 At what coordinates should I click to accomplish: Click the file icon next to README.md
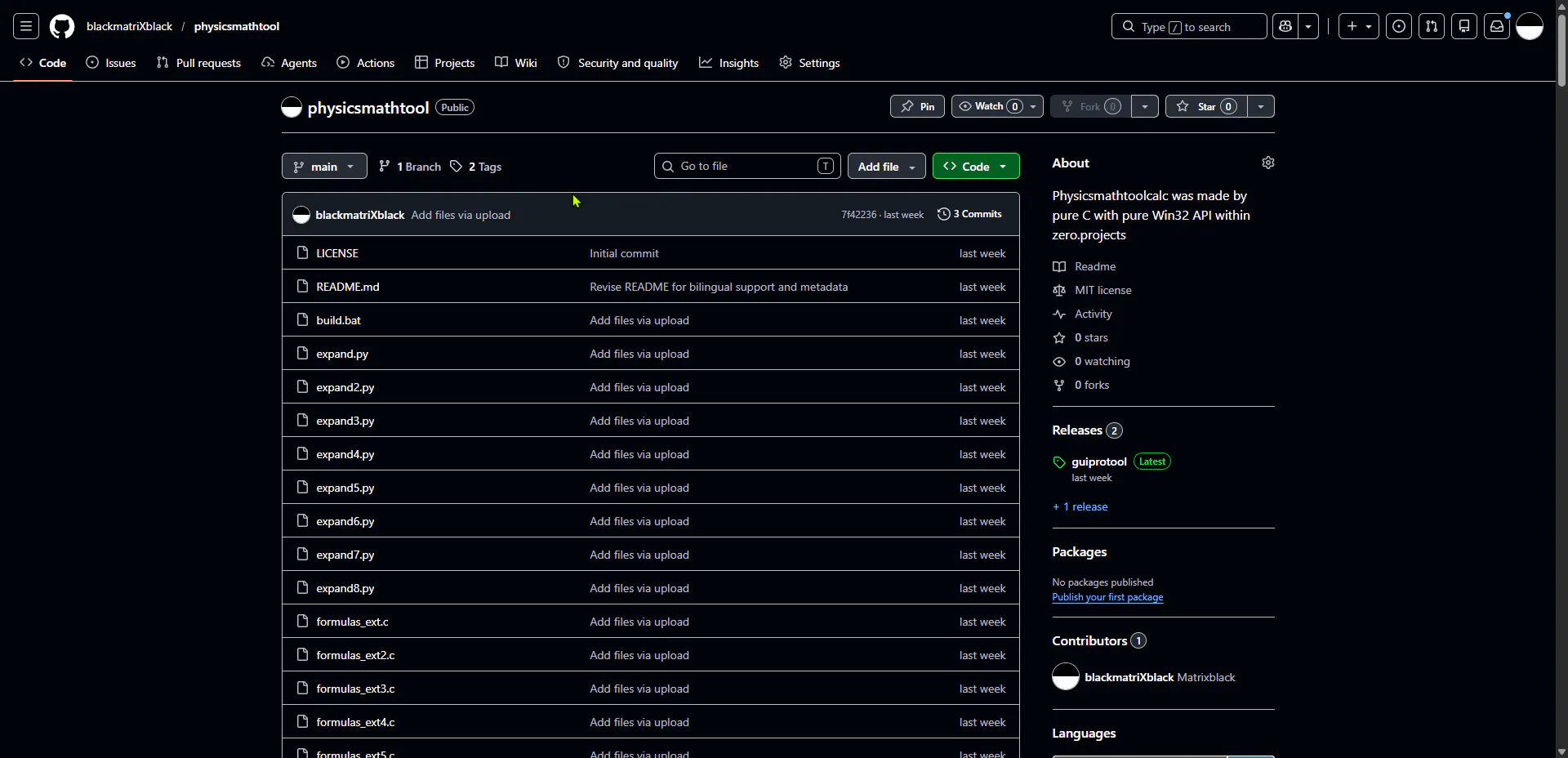click(x=302, y=286)
